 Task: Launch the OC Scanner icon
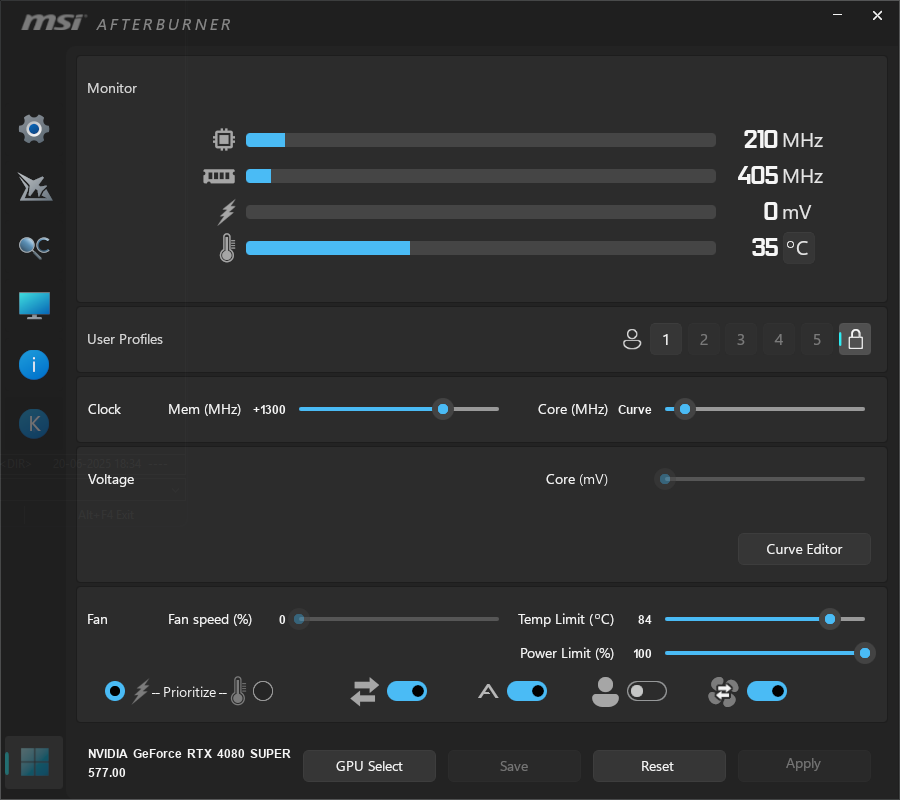34,247
